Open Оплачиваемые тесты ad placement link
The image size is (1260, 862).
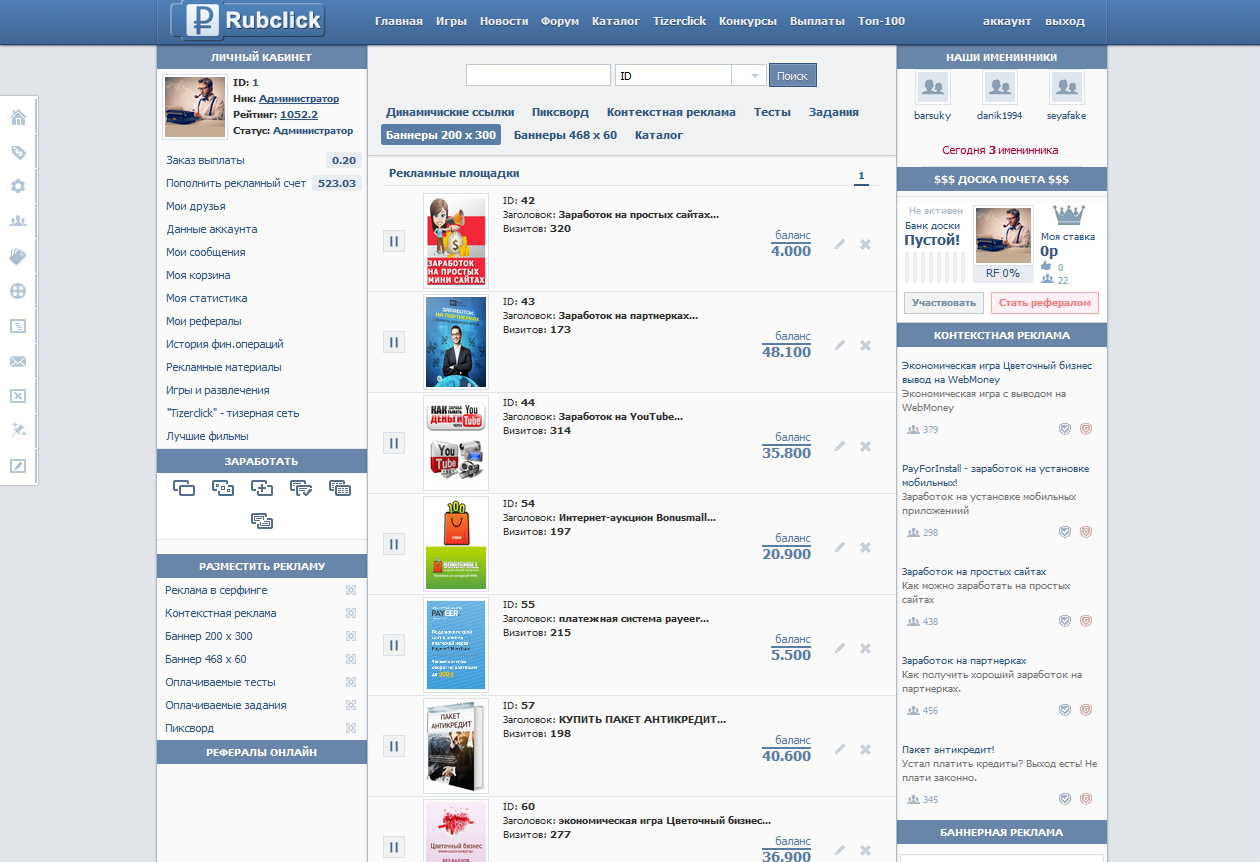coord(220,682)
